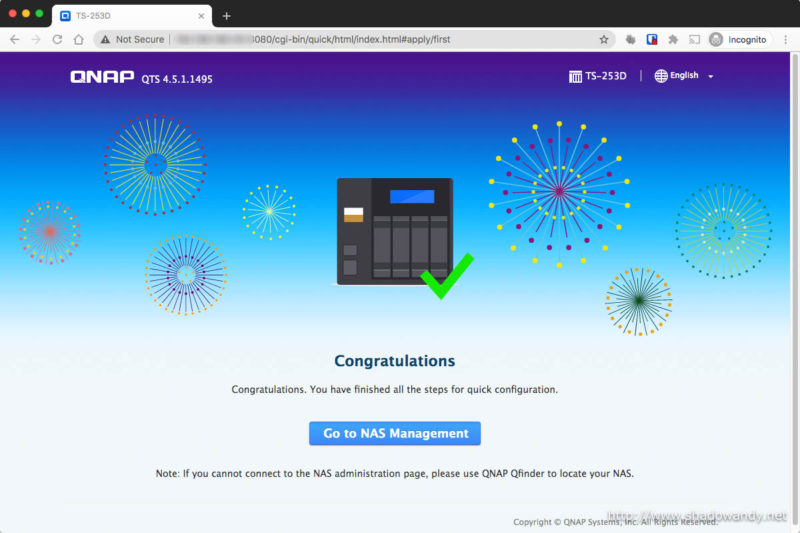Viewport: 800px width, 533px height.
Task: Reload the current page
Action: (57, 39)
